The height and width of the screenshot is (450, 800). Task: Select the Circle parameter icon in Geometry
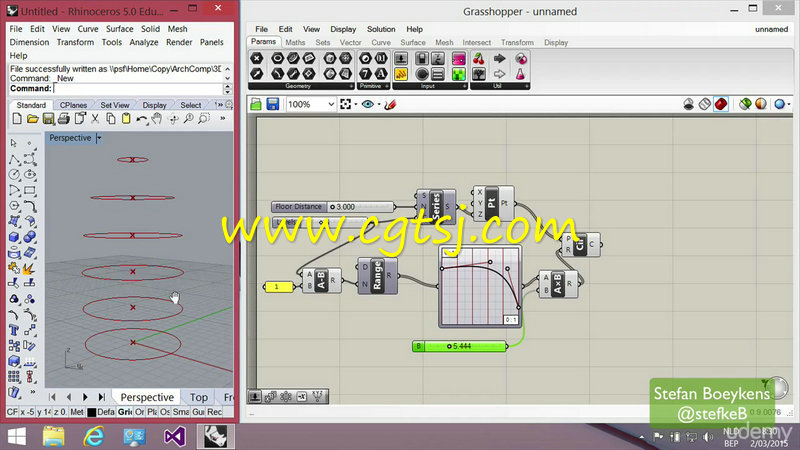[278, 58]
